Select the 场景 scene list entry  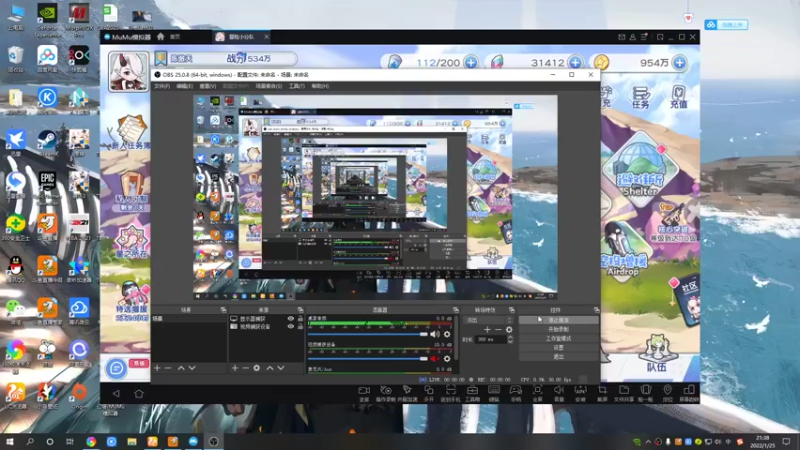point(189,318)
